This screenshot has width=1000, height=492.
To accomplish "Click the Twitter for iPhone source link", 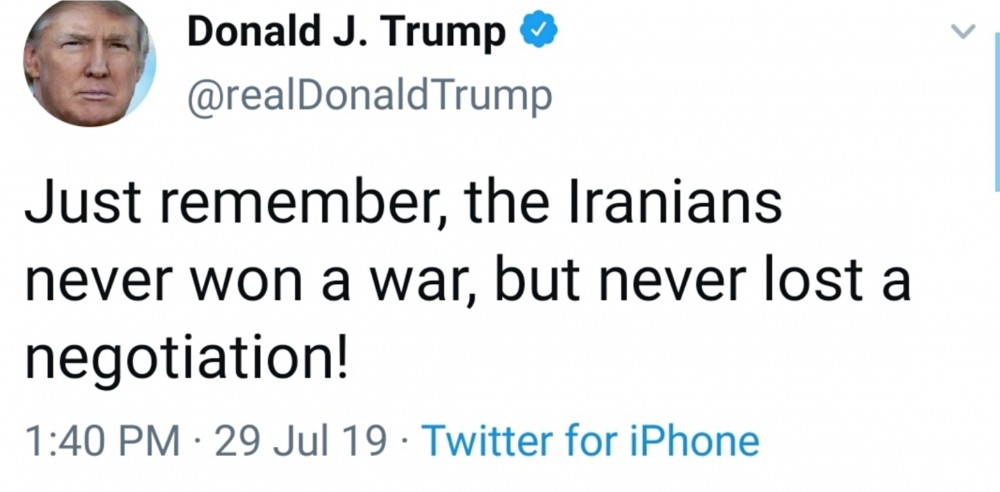I will coord(590,439).
